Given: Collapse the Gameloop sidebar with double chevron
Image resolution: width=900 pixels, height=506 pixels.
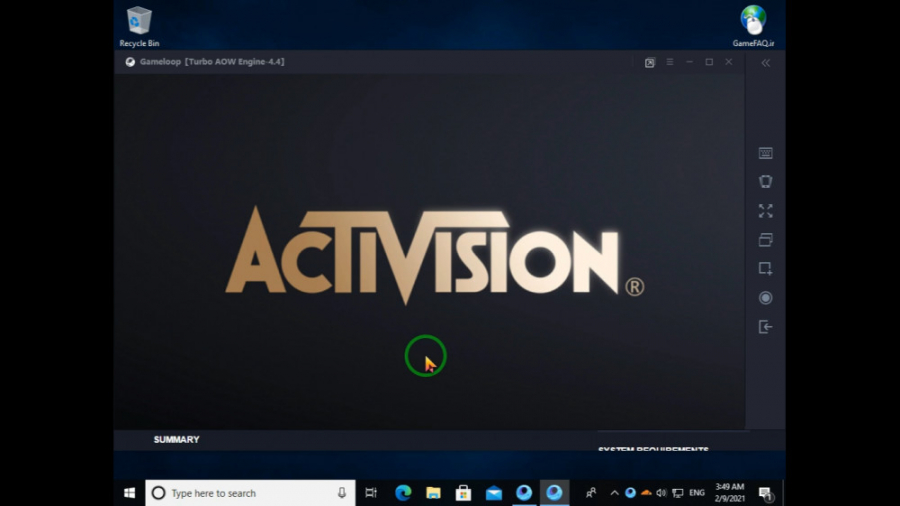Looking at the screenshot, I should [x=766, y=63].
